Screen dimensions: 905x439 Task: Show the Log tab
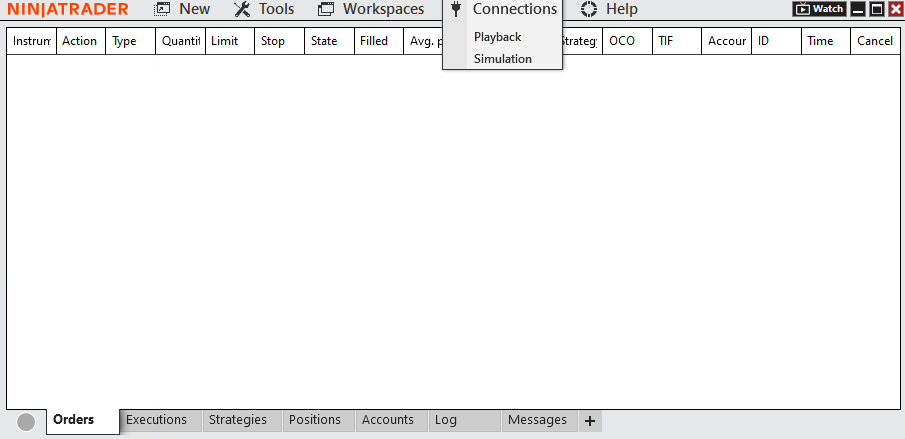446,420
